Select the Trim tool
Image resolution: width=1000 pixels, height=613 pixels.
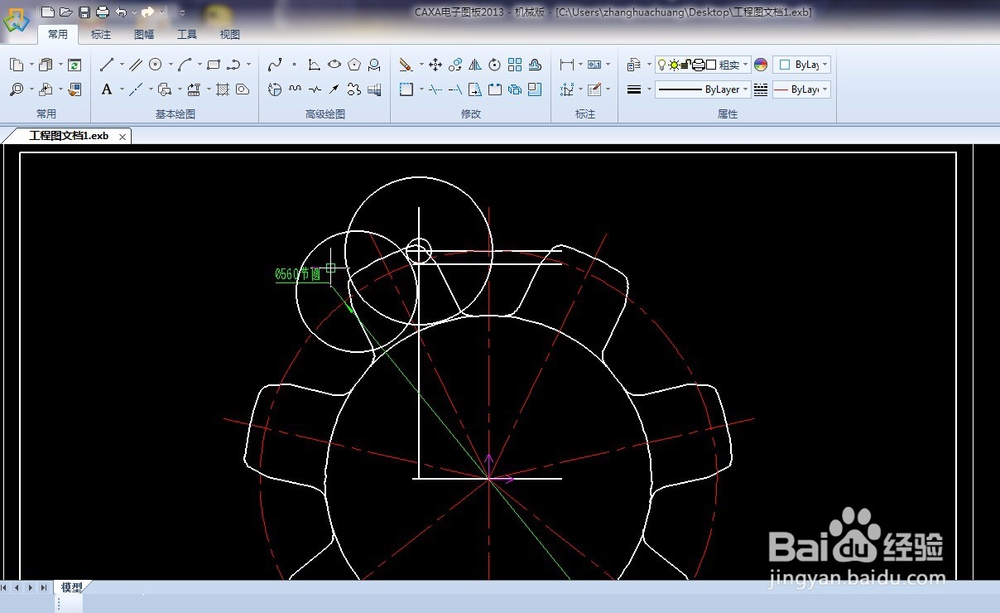(x=435, y=89)
